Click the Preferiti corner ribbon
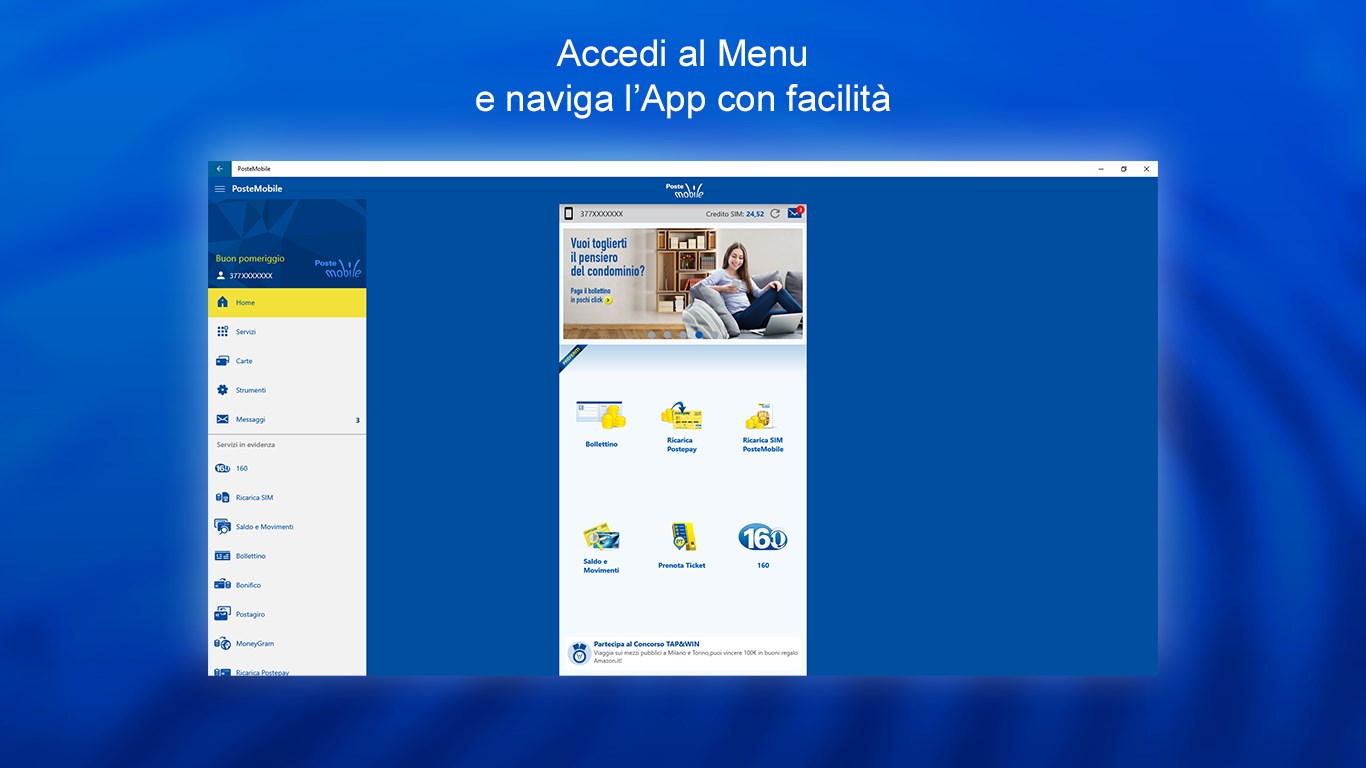 [x=572, y=357]
